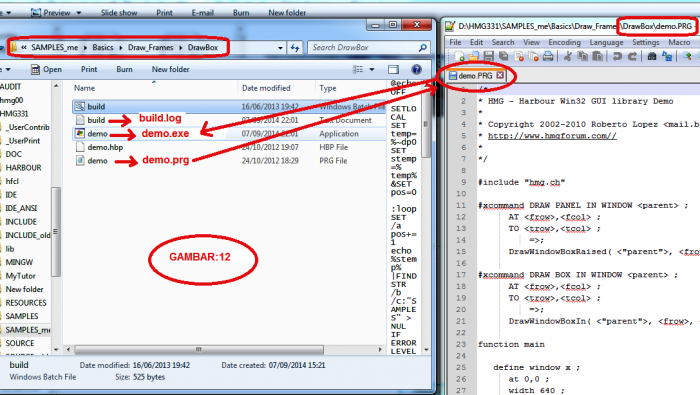Click the Help question-mark icon in Explorer

[x=417, y=69]
